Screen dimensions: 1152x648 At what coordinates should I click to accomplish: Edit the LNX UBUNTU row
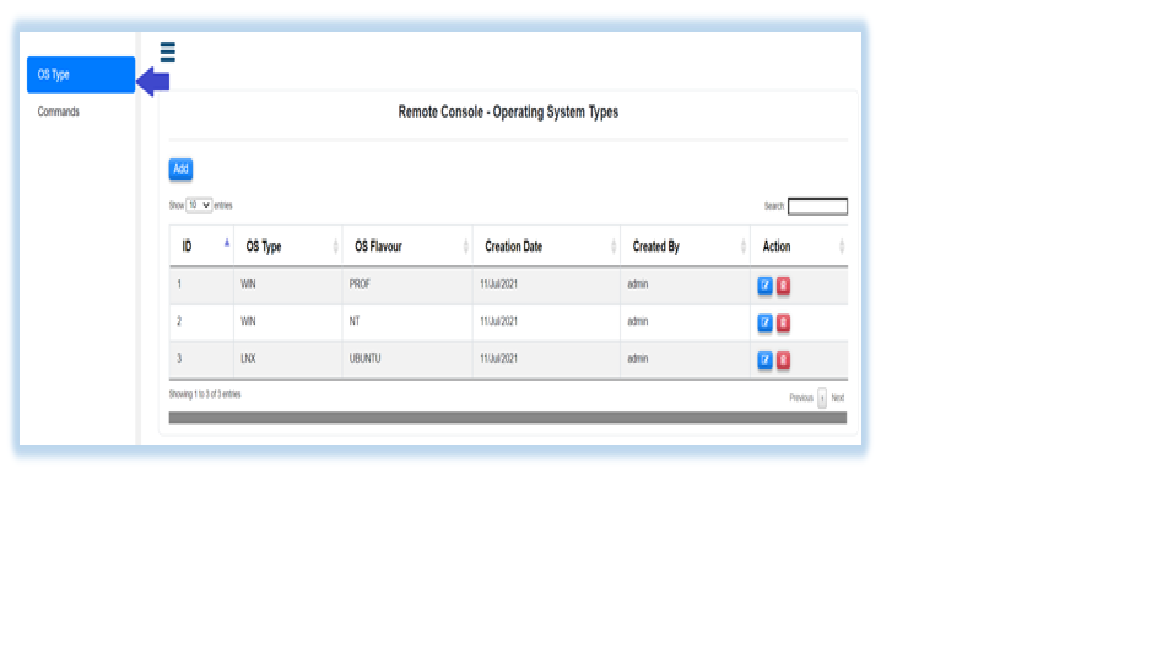click(x=765, y=360)
